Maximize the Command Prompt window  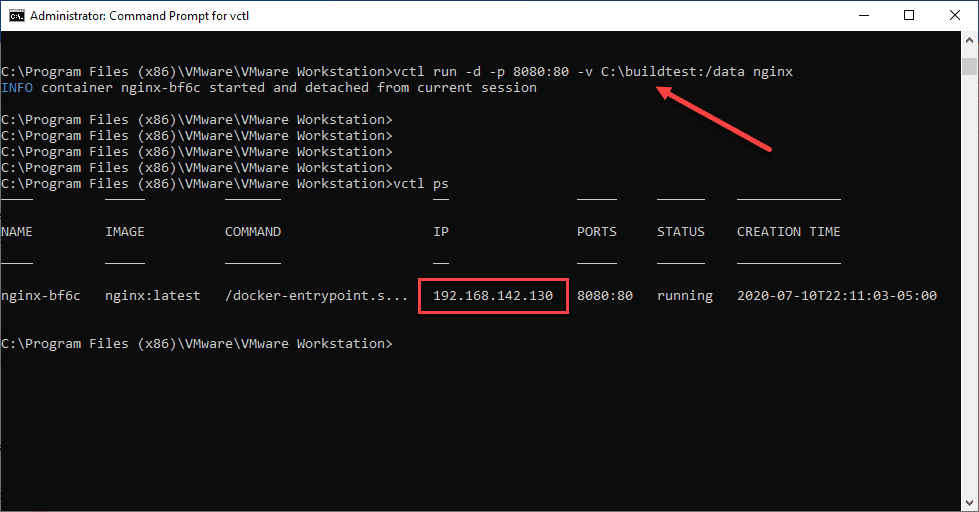pos(909,15)
